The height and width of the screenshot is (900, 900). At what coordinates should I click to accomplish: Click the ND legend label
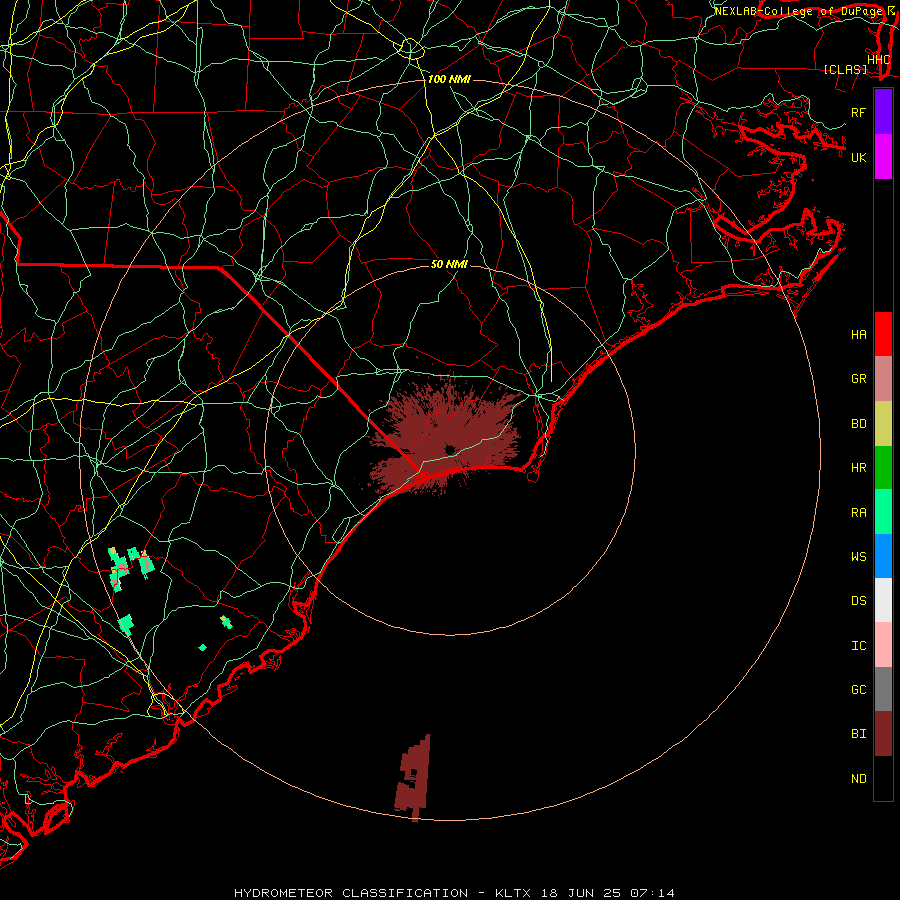click(859, 779)
